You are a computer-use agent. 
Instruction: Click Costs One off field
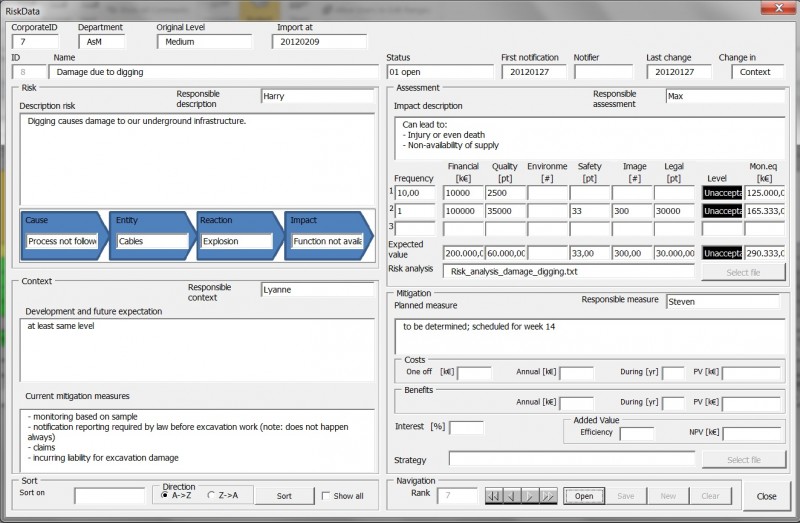point(474,373)
